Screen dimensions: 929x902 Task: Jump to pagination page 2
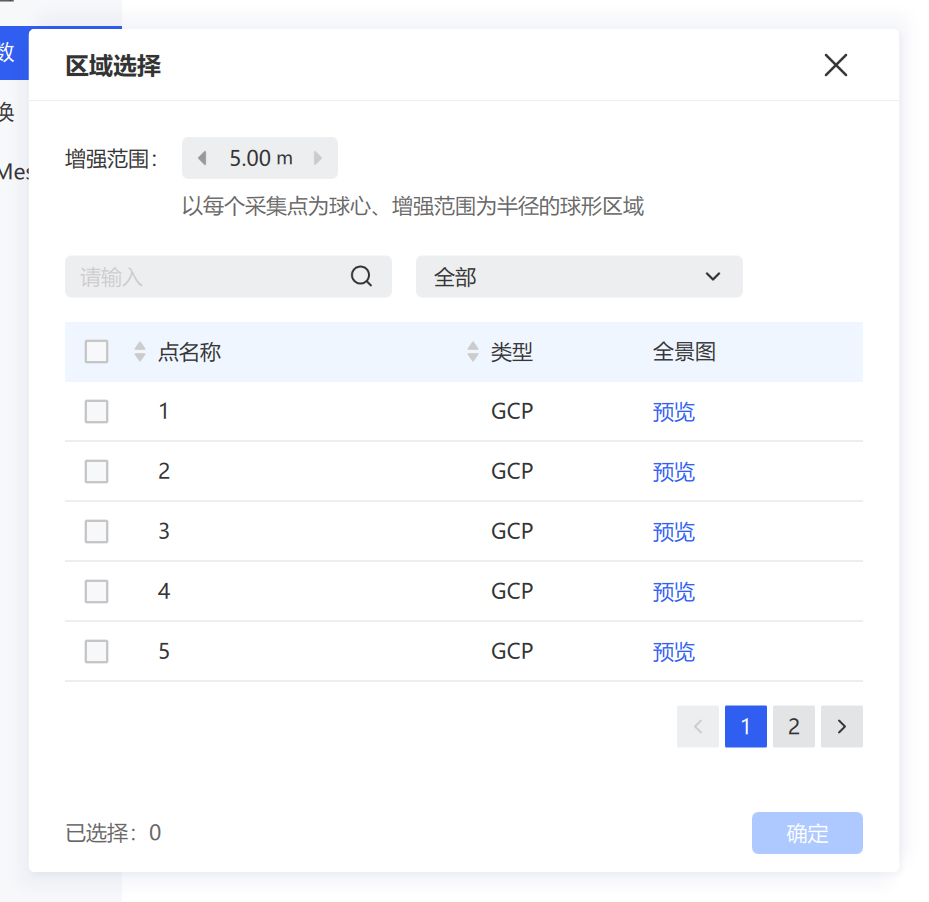click(794, 727)
